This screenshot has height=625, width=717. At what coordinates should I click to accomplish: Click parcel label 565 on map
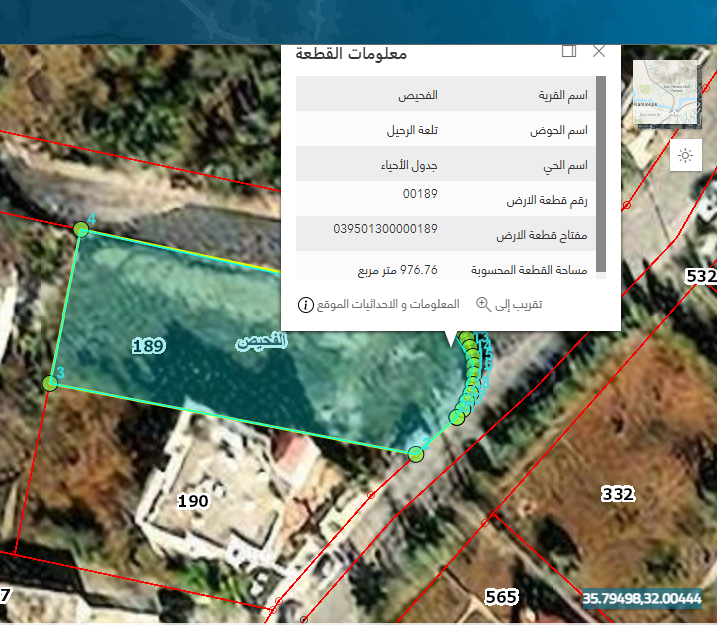[500, 597]
